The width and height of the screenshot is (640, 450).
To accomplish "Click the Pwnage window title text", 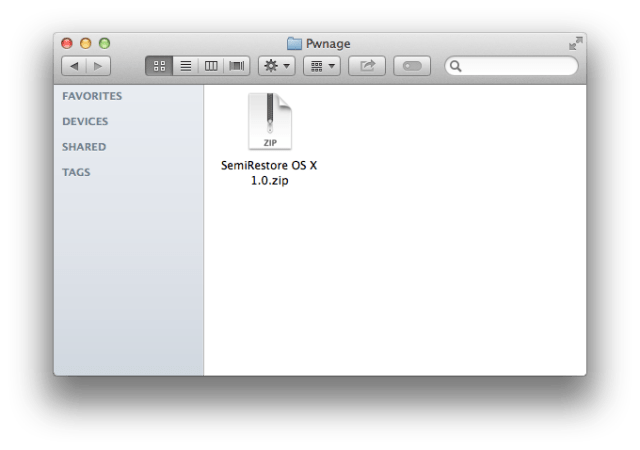I will pyautogui.click(x=328, y=43).
